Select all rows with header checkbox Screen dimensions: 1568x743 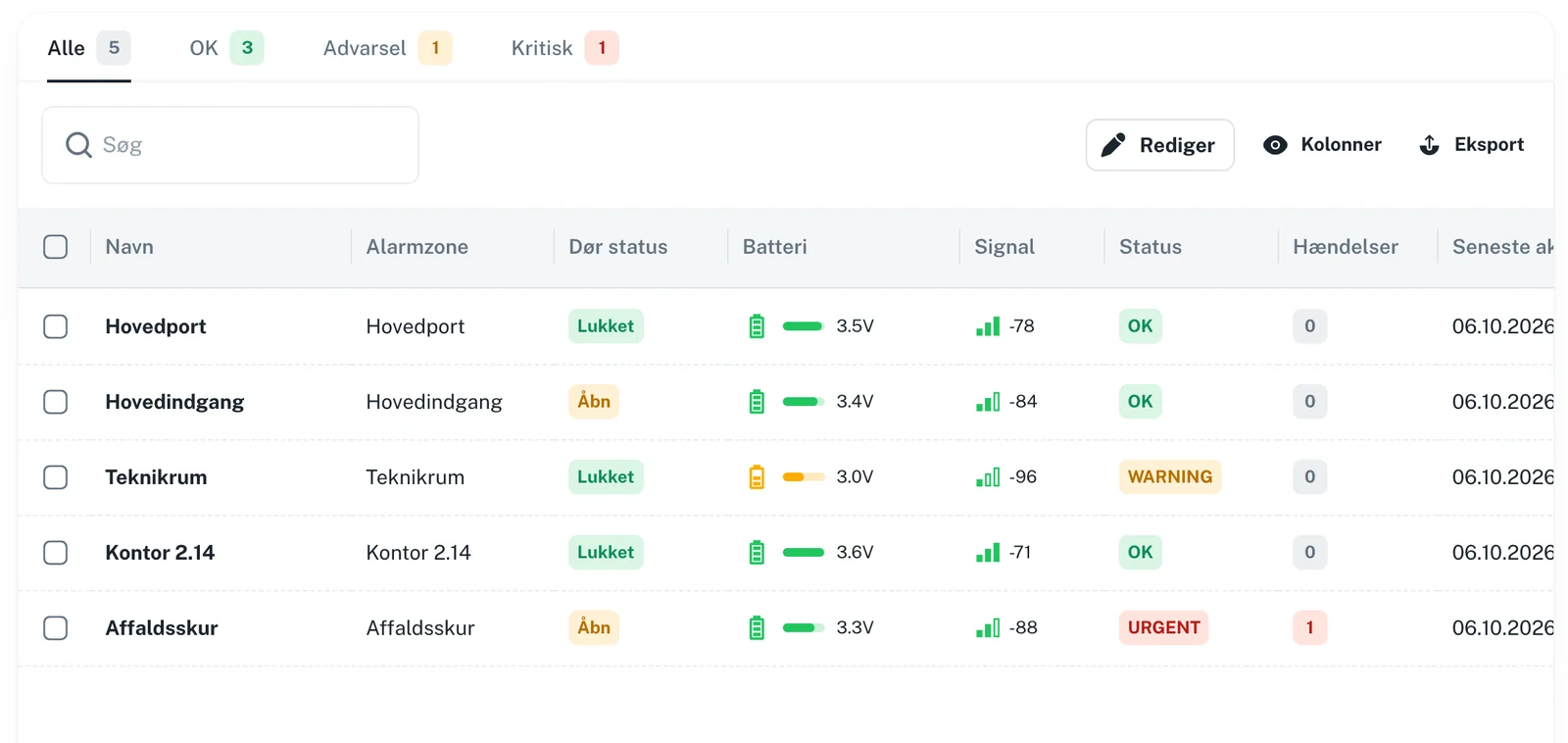[56, 247]
